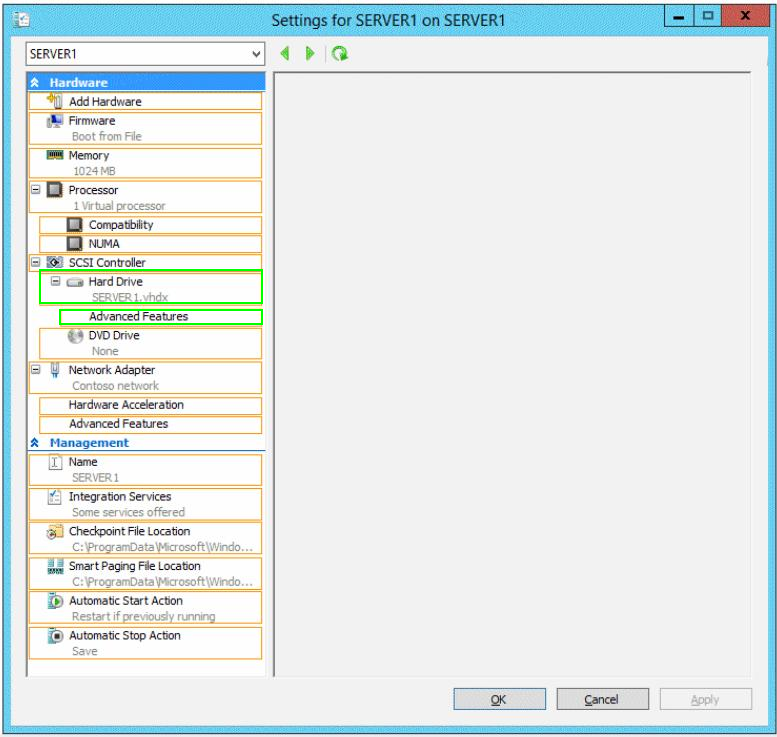
Task: Click the 'Contoso network' label
Action: pyautogui.click(x=115, y=386)
